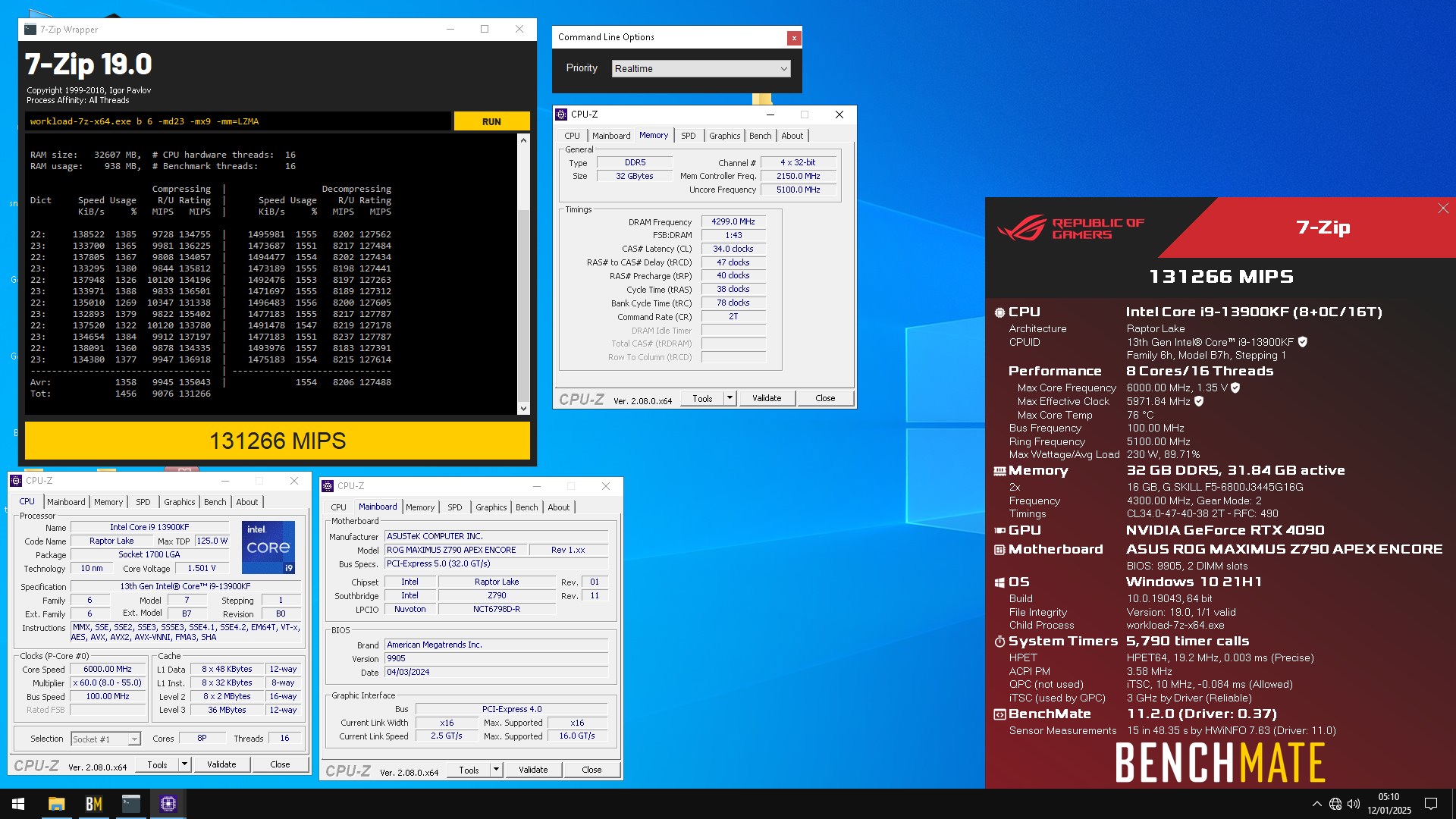Click the Core Voltage 1.501 V value
The height and width of the screenshot is (819, 1456).
click(202, 568)
